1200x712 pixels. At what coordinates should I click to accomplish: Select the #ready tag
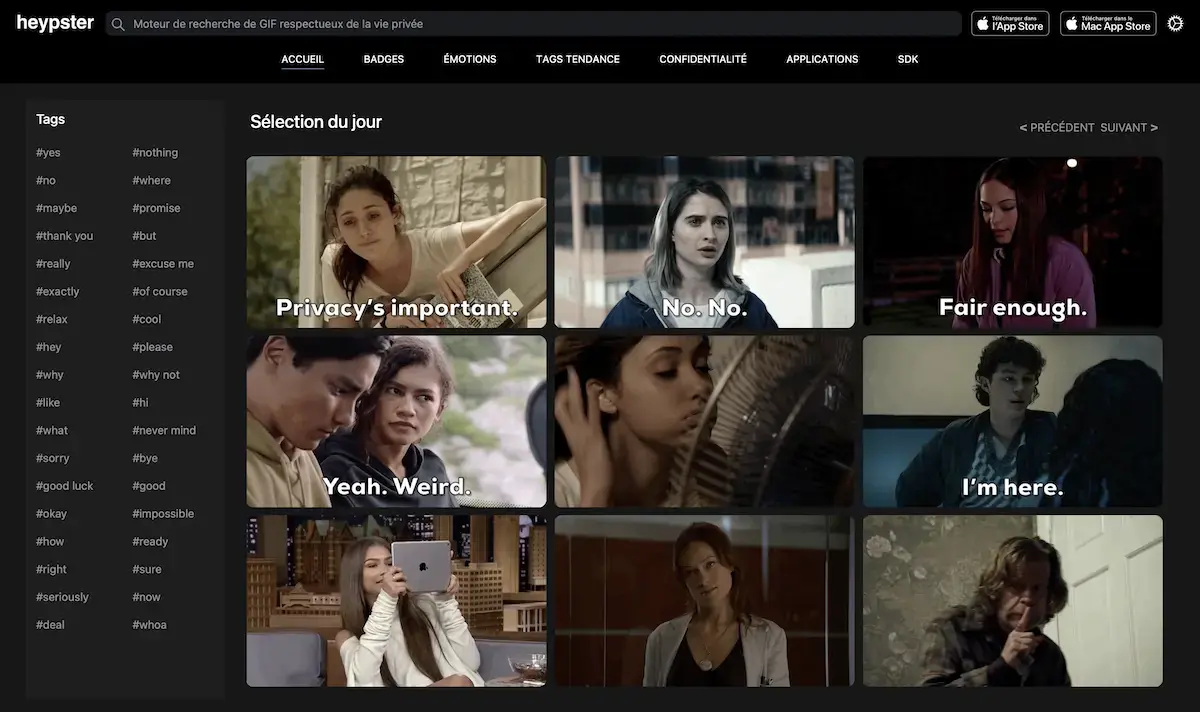pos(150,542)
